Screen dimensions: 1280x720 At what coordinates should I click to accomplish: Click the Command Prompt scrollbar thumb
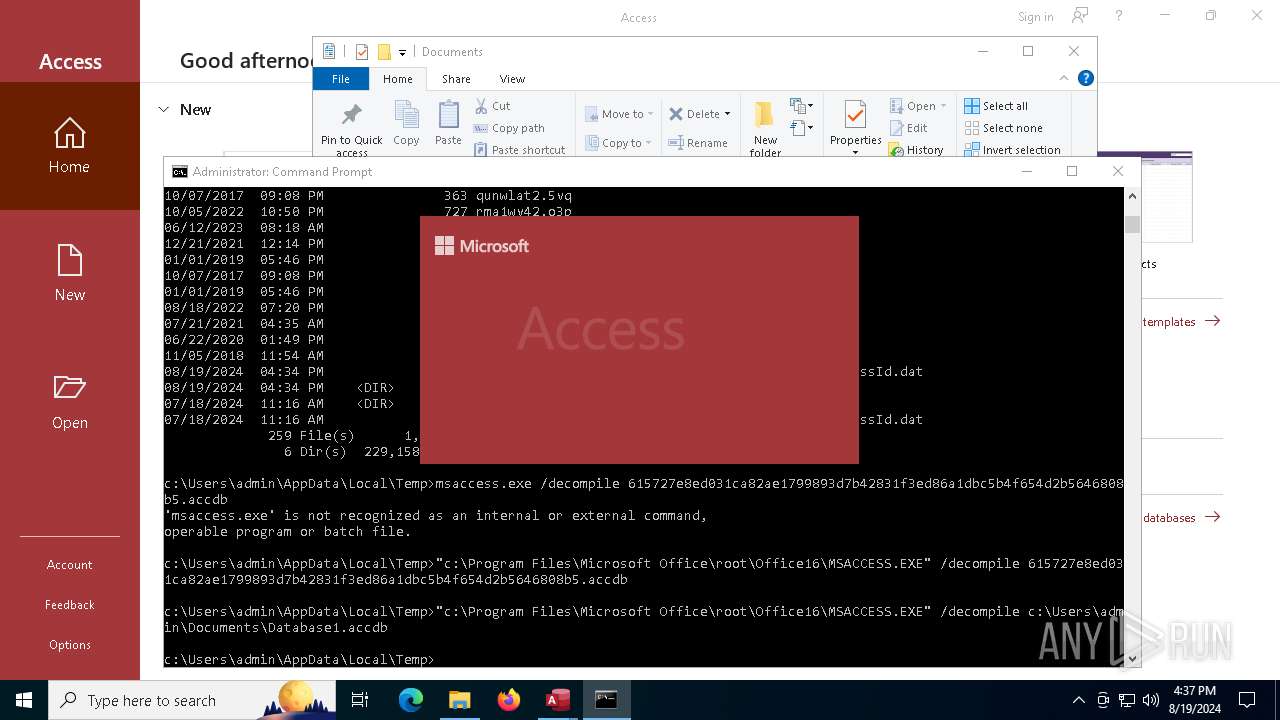1133,224
